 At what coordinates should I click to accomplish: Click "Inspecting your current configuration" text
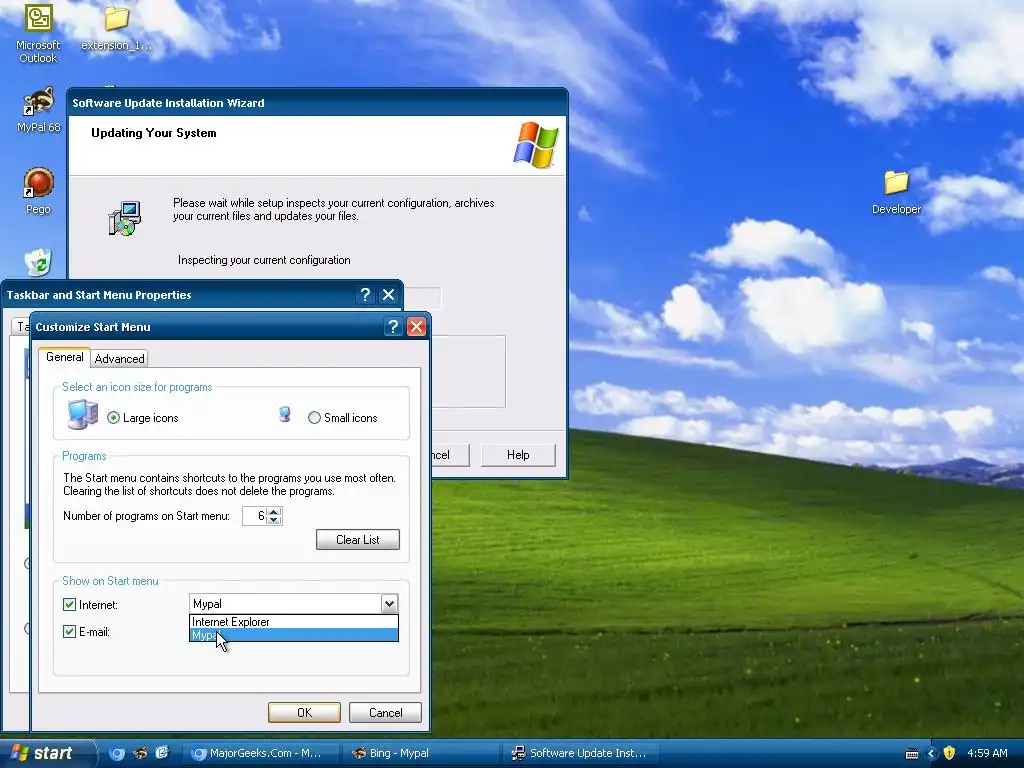tap(264, 260)
